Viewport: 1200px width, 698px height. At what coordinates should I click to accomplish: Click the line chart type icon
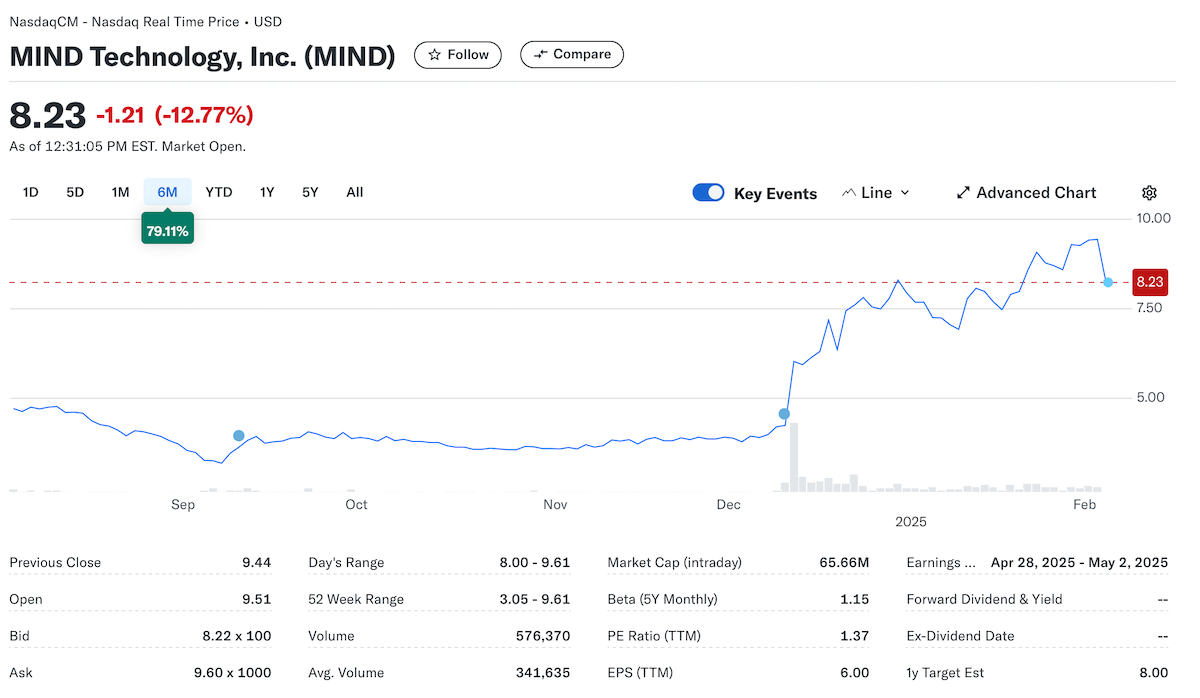848,193
